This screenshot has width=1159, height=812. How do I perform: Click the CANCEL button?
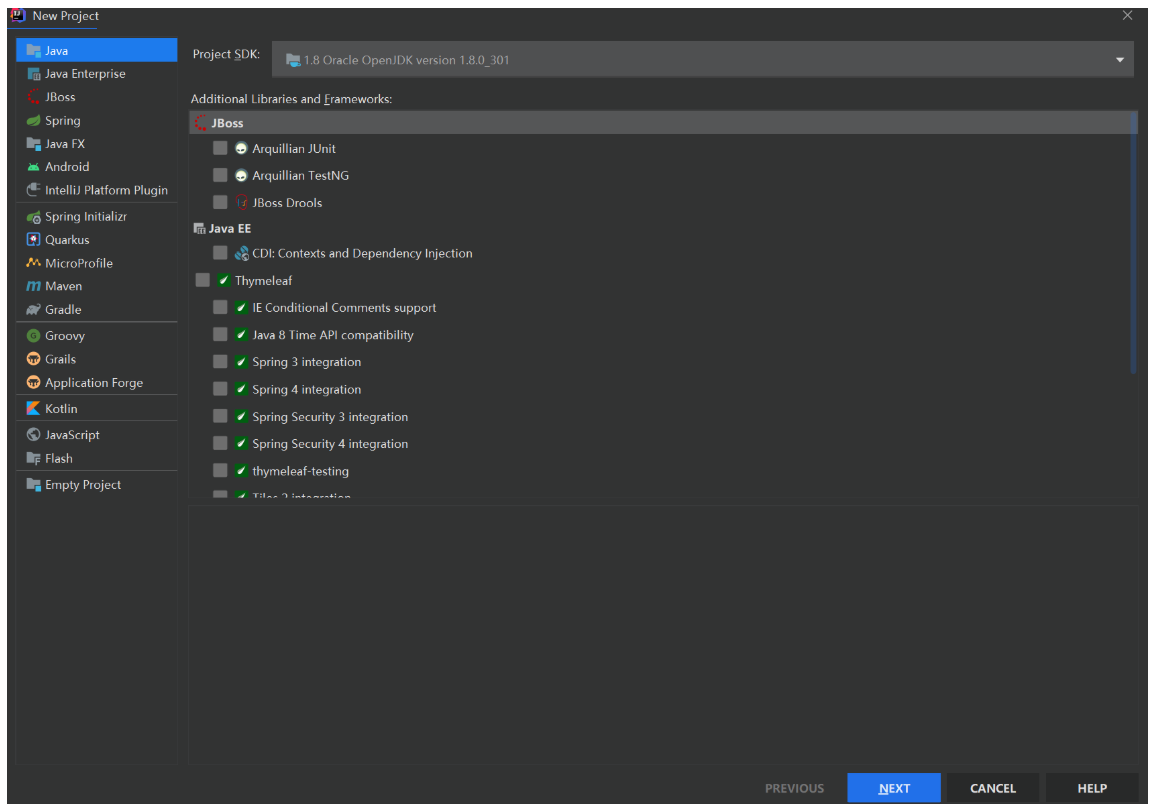click(x=993, y=788)
